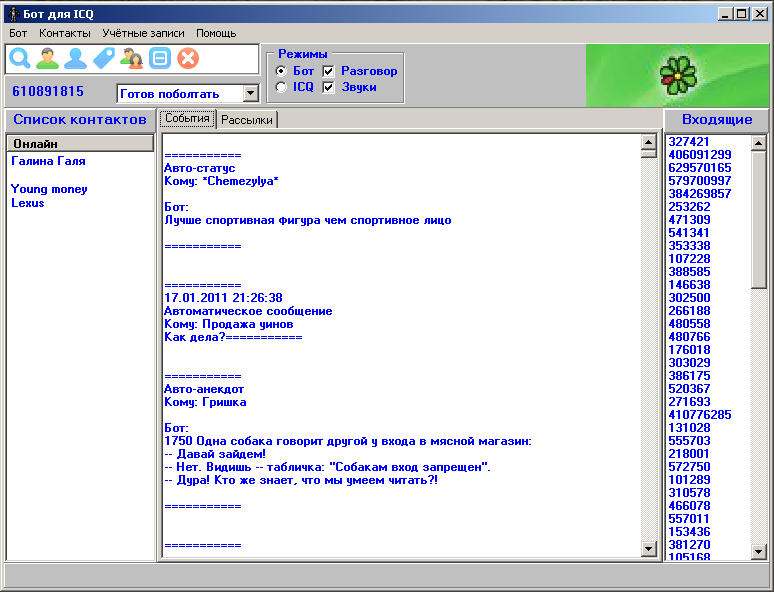Image resolution: width=774 pixels, height=592 pixels.
Task: Click the red circular X icon
Action: click(x=188, y=58)
